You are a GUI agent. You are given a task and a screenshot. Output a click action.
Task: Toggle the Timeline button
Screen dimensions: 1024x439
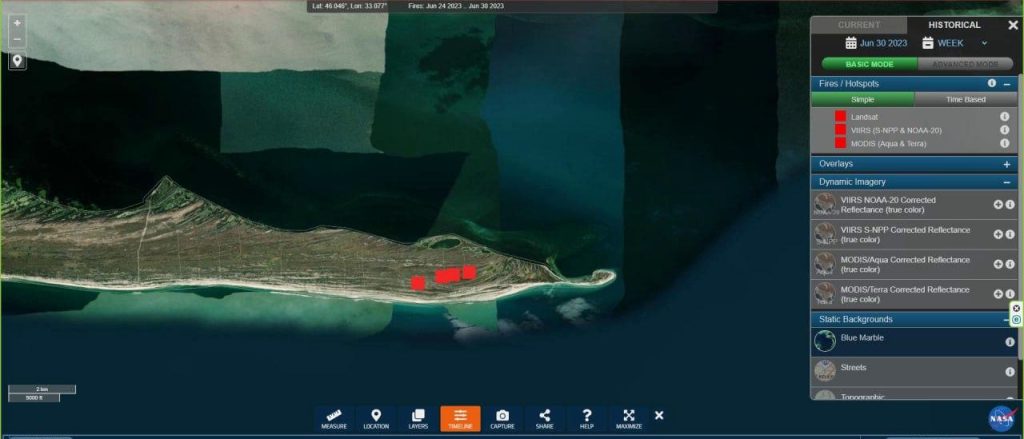460,418
